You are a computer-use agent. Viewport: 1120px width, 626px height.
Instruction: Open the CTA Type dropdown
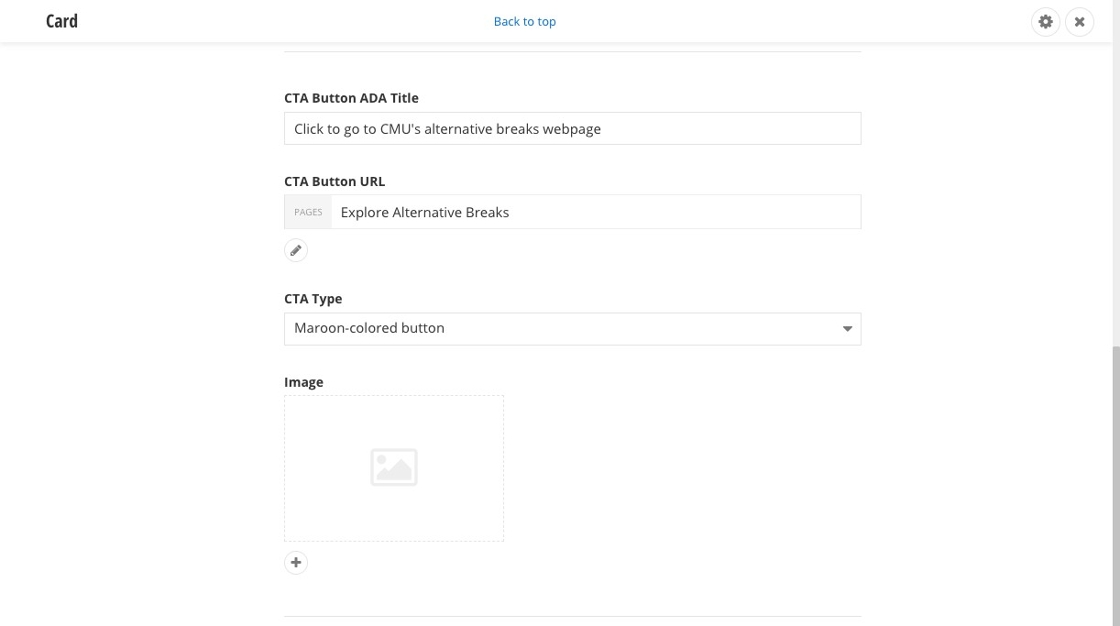[x=571, y=328]
